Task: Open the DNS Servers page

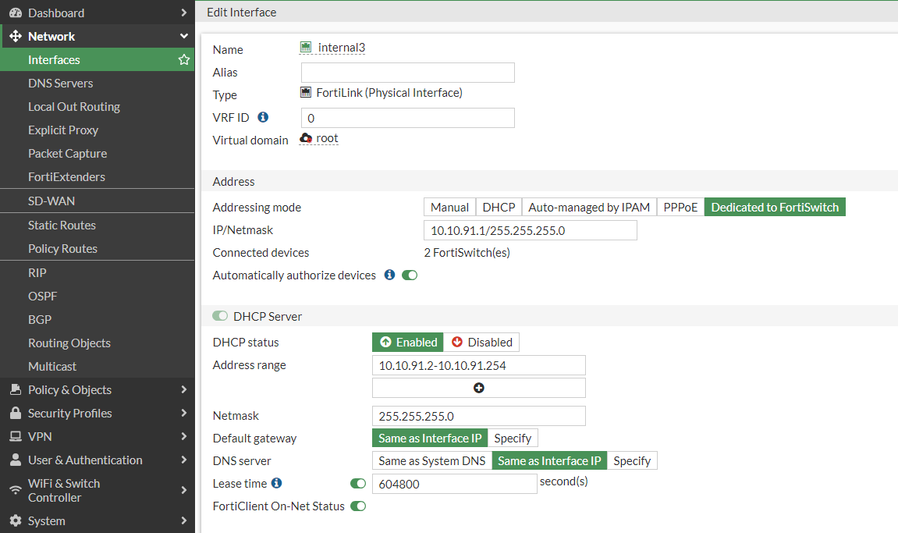Action: (x=60, y=83)
